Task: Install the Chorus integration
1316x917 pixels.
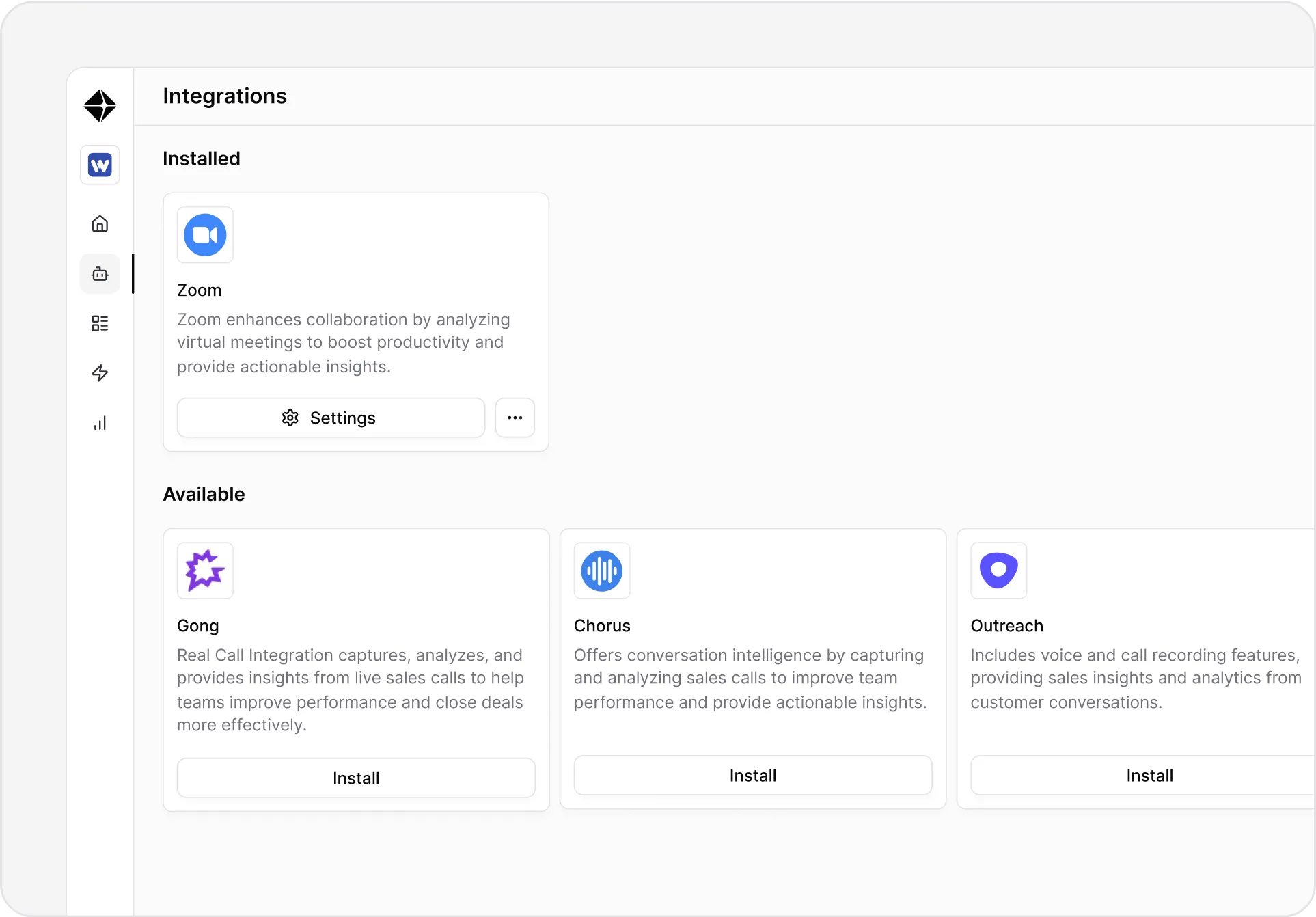Action: [752, 776]
